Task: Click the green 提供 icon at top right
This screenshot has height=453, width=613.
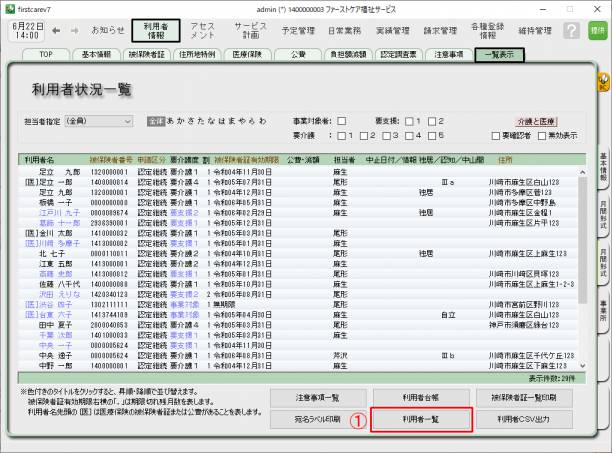Action: coord(597,31)
